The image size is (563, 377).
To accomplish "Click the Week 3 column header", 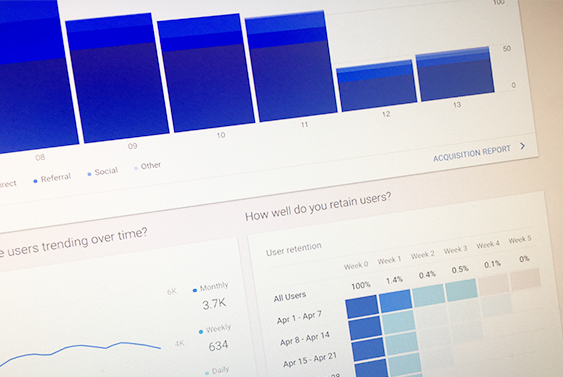I will [x=456, y=250].
